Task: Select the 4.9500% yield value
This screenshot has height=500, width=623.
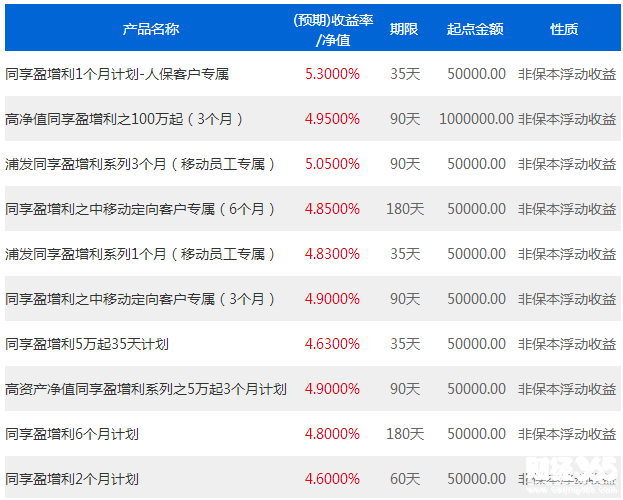Action: click(x=332, y=119)
